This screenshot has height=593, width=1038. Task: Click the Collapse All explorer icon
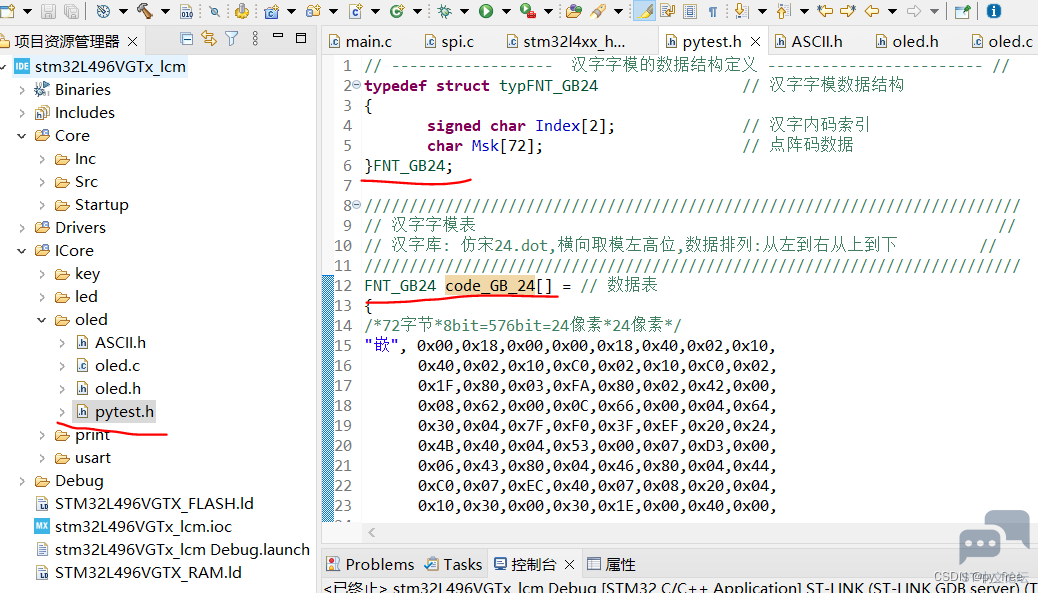tap(187, 39)
